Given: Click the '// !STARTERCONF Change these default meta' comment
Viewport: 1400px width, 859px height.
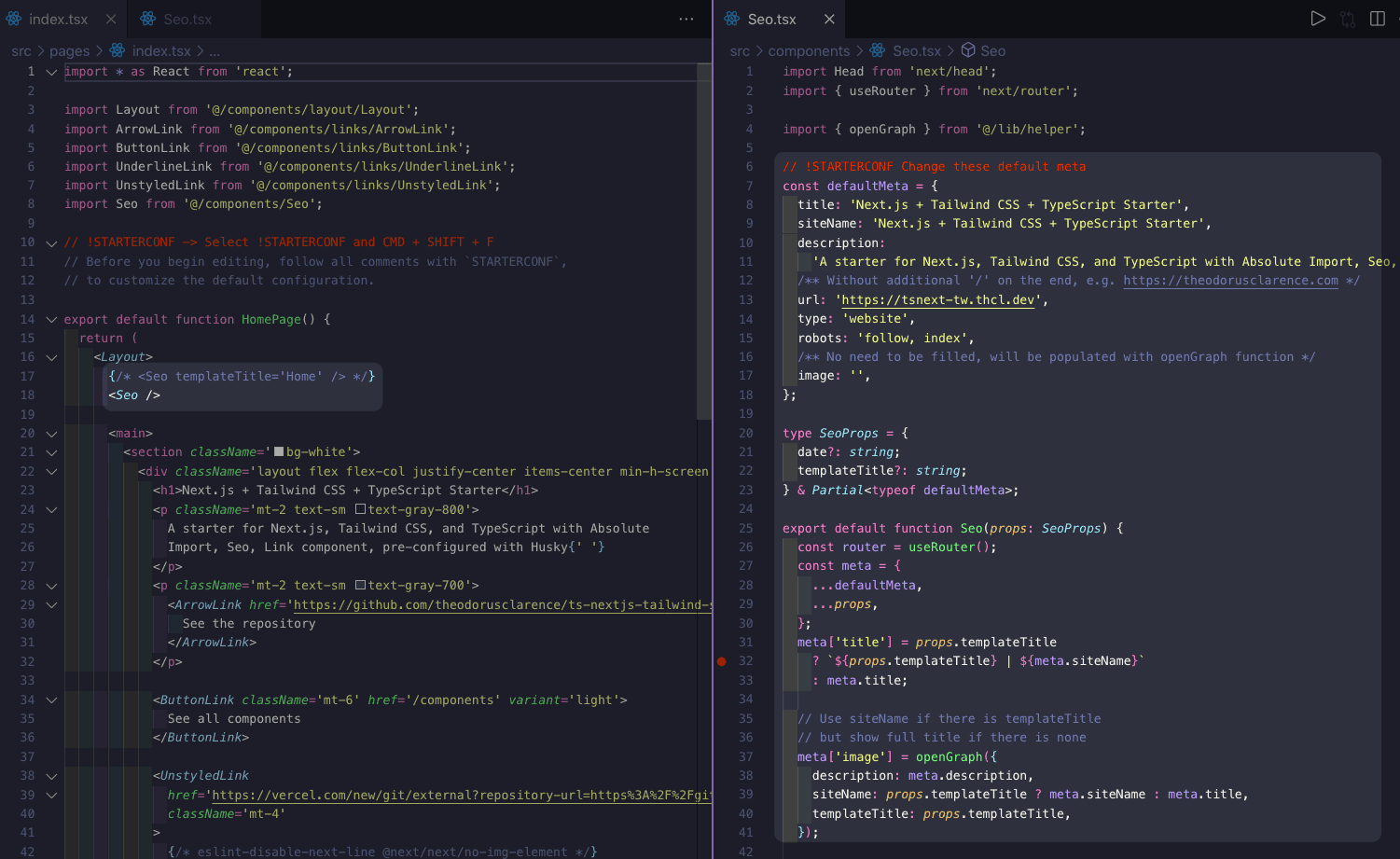Looking at the screenshot, I should (935, 167).
